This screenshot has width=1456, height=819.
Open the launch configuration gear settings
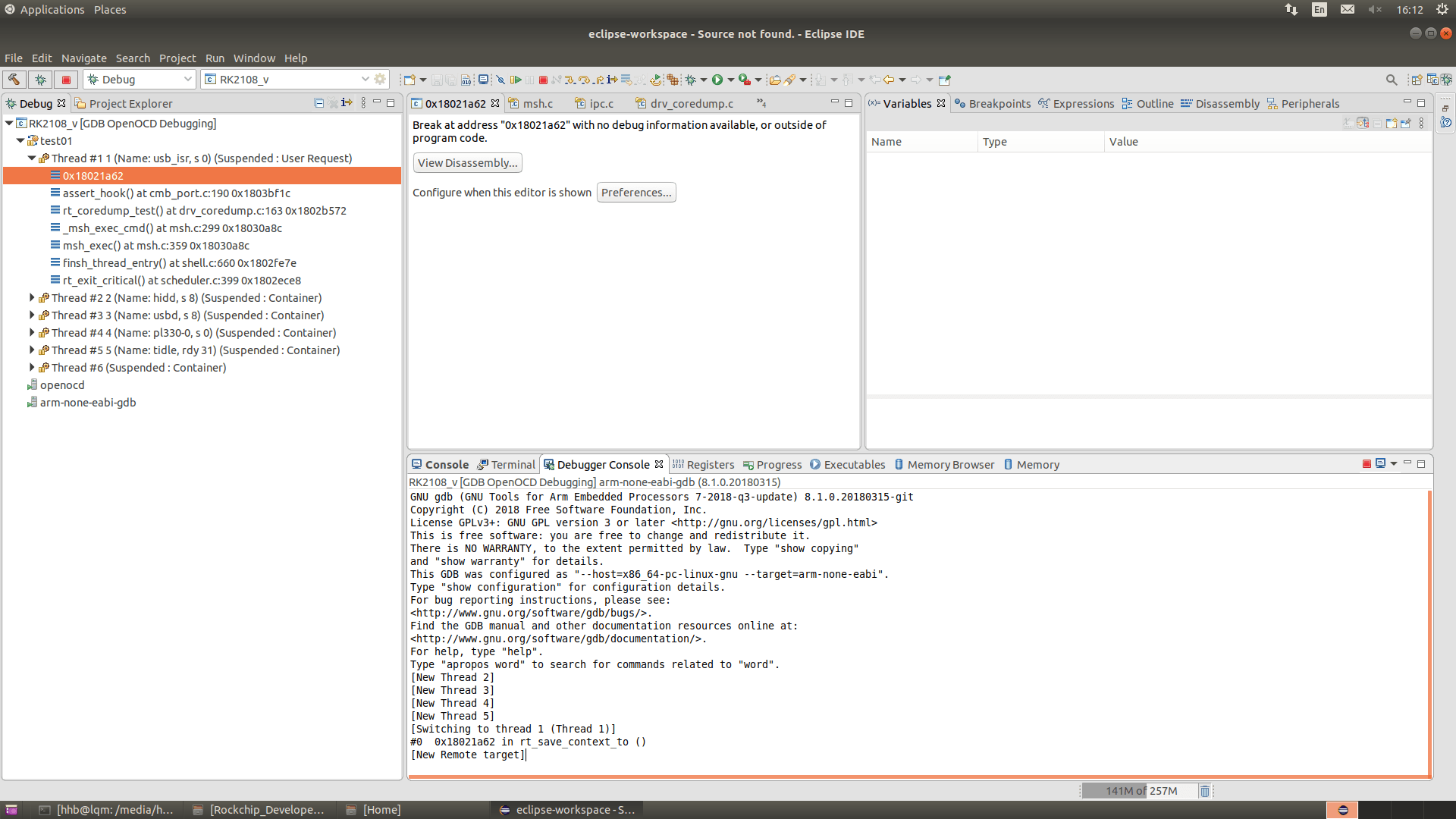(x=380, y=79)
